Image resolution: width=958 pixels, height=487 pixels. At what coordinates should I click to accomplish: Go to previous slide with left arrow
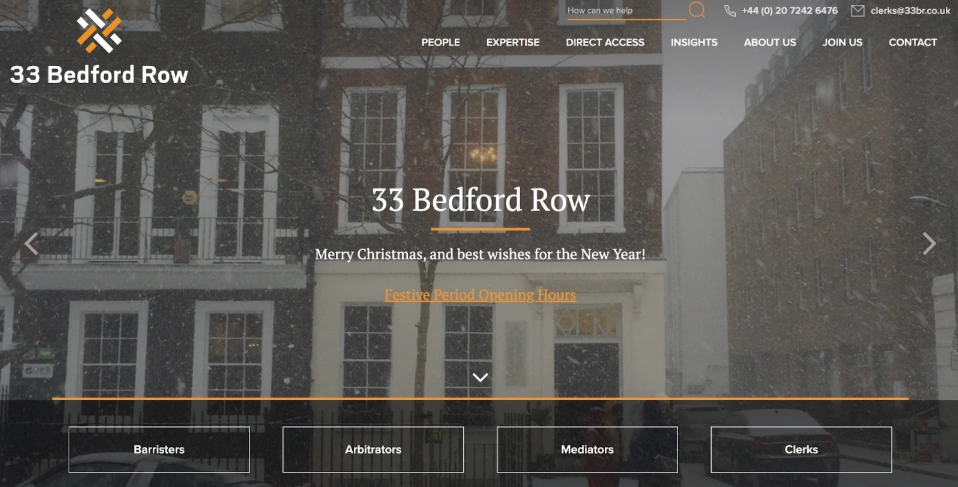click(31, 244)
